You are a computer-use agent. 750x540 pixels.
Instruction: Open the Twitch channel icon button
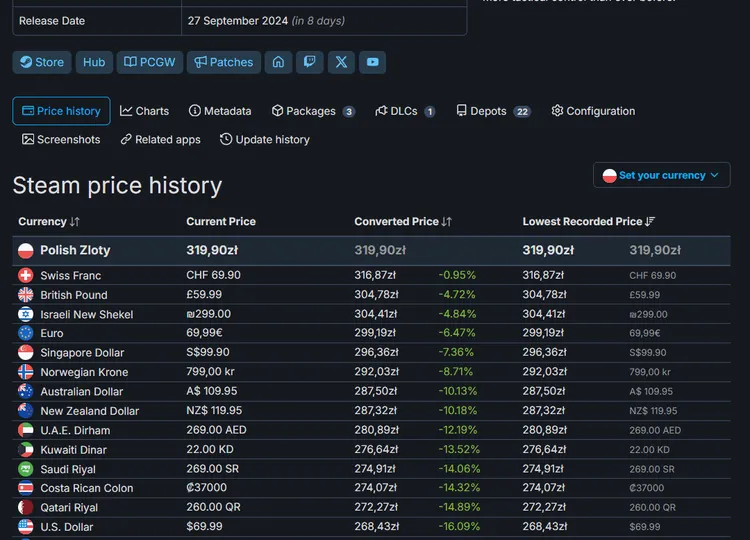tap(309, 62)
